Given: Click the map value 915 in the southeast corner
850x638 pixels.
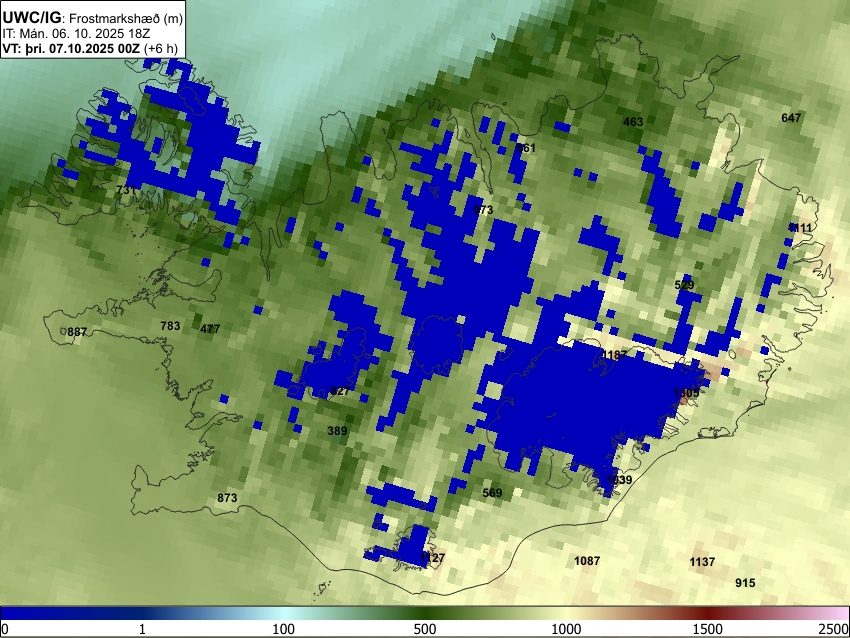Looking at the screenshot, I should pos(745,583).
